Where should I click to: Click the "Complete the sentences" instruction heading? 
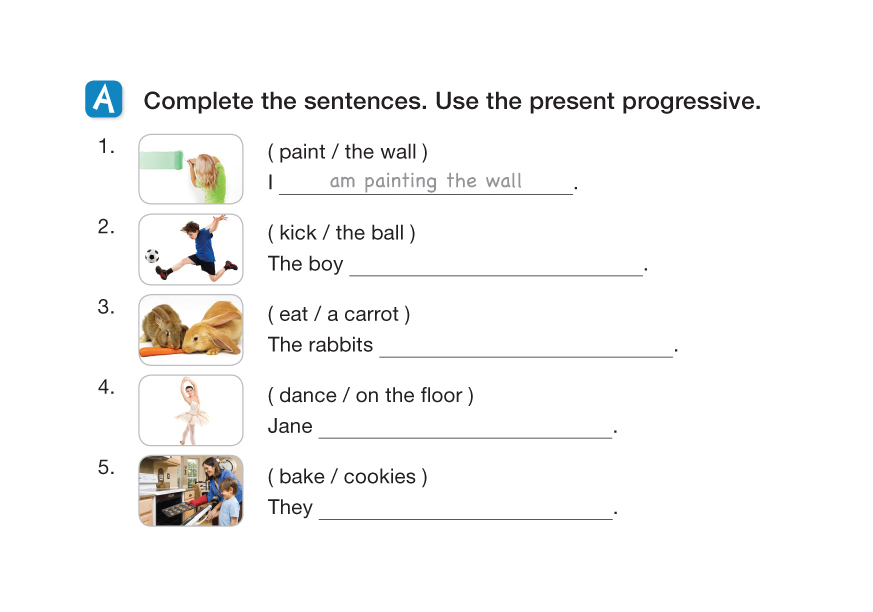point(452,101)
